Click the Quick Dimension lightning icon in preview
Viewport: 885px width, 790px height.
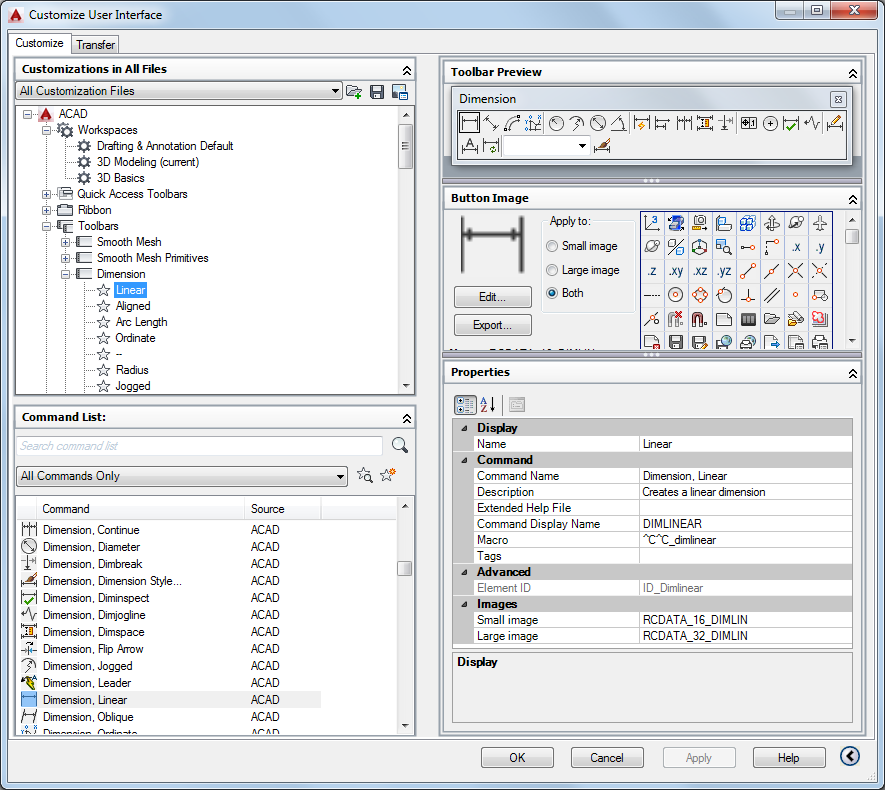[641, 122]
